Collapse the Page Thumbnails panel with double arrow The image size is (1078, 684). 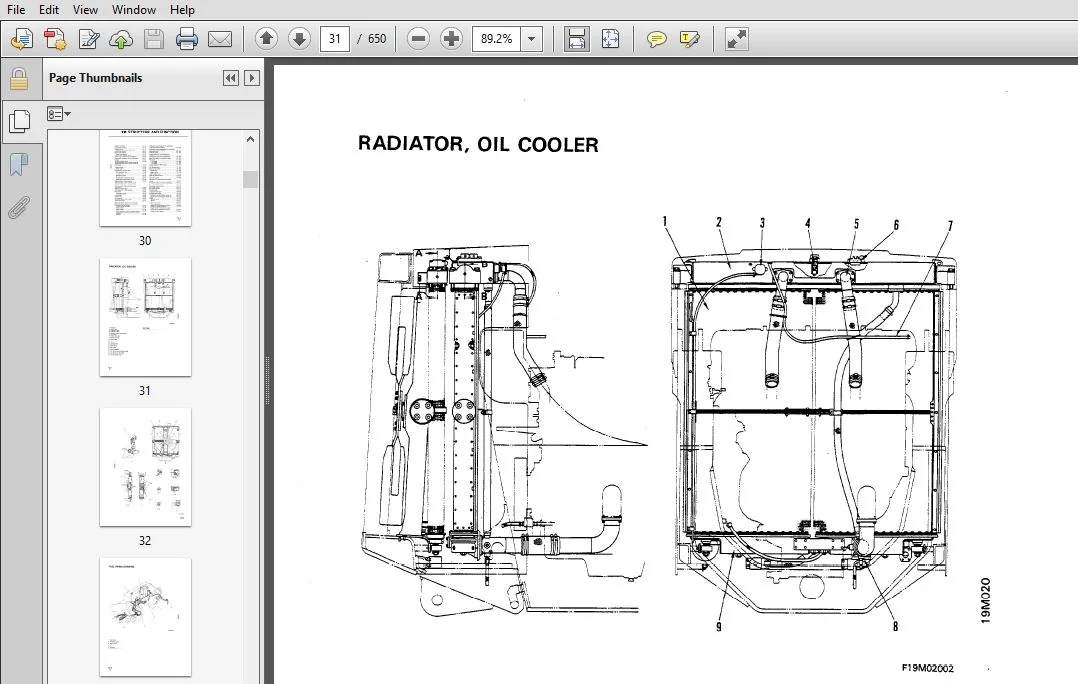coord(231,78)
